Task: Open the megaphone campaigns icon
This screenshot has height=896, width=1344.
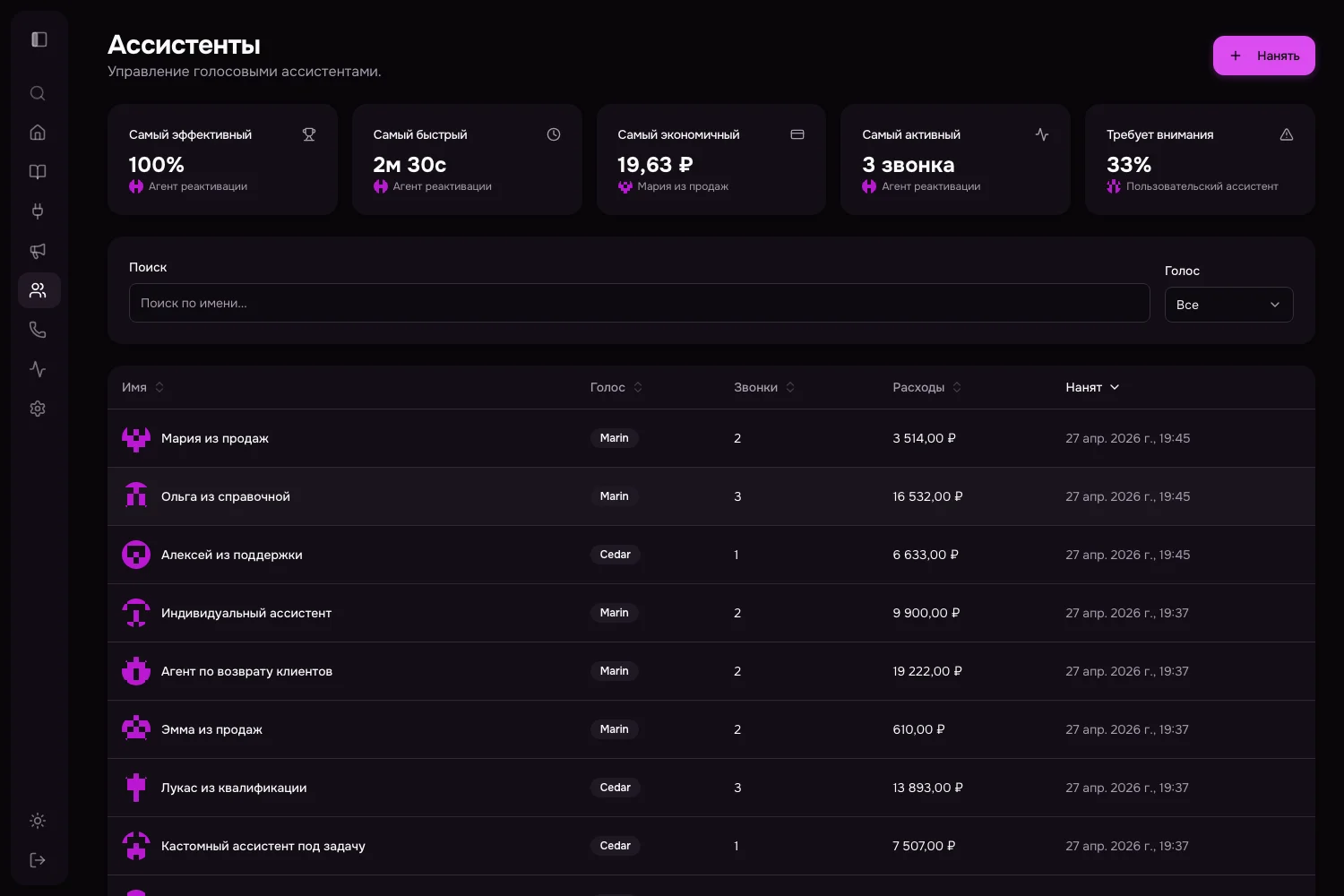Action: coord(38,251)
